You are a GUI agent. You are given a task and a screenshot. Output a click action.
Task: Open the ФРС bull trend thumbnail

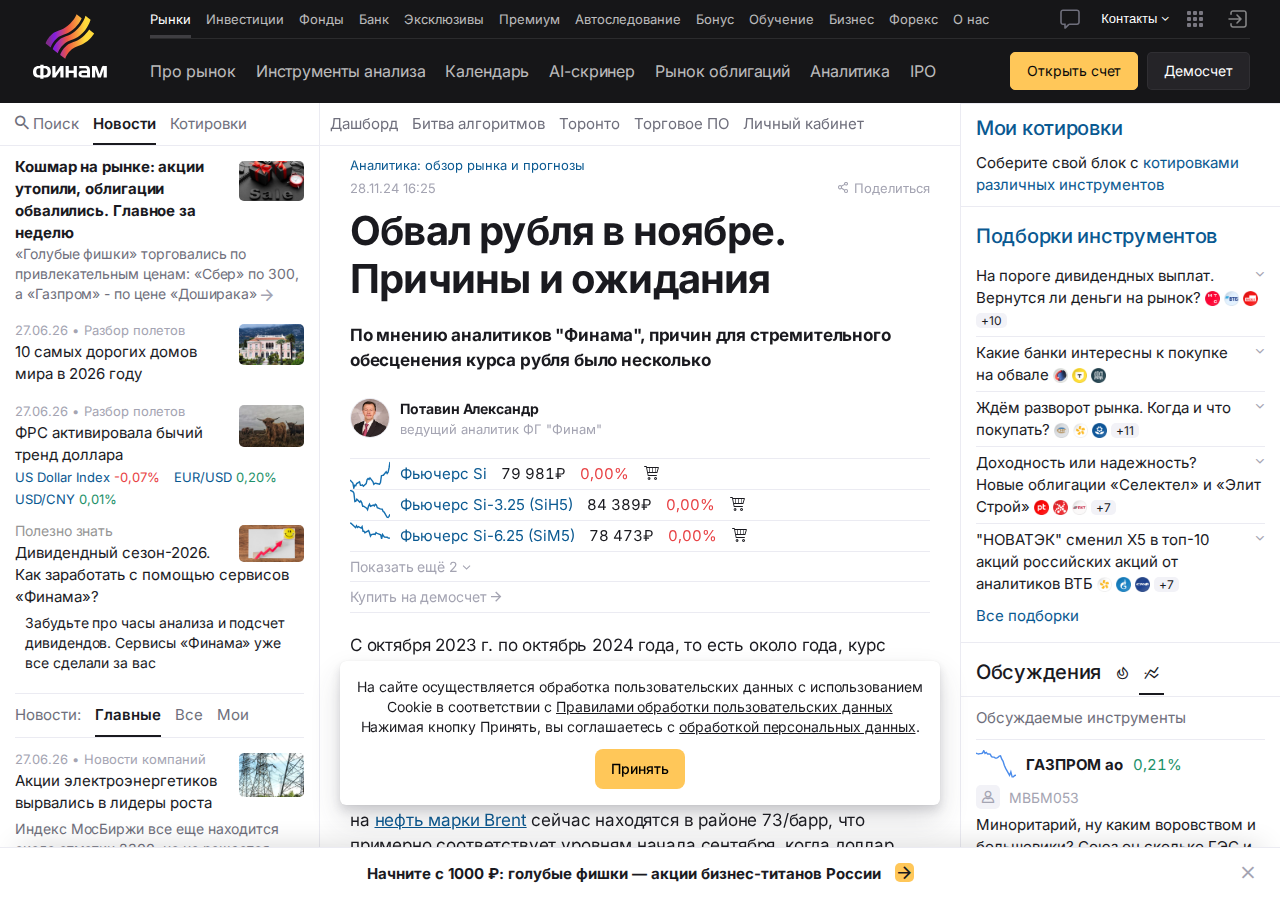click(271, 426)
